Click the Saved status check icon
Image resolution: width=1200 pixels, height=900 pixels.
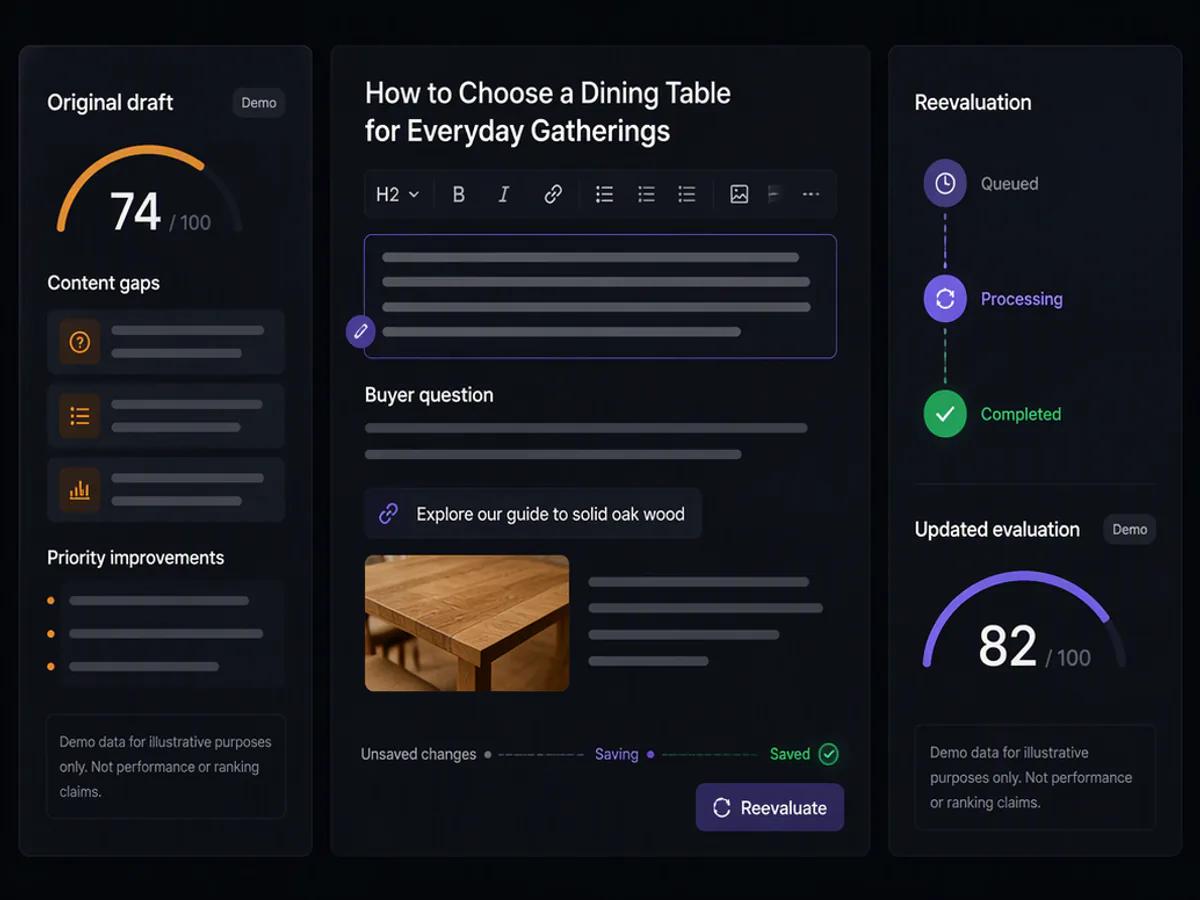click(x=828, y=754)
